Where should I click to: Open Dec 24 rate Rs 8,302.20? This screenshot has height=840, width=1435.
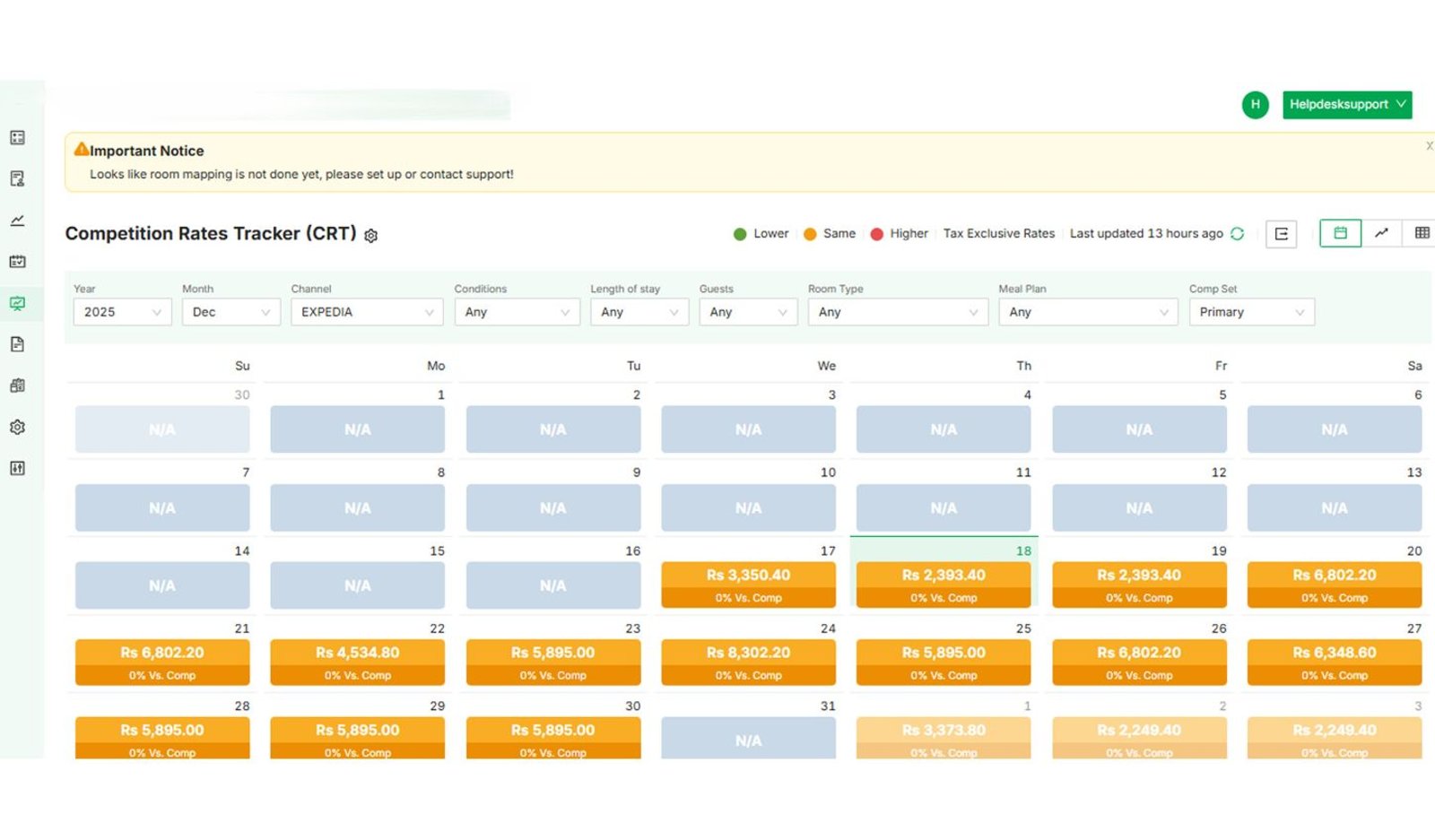(x=748, y=662)
